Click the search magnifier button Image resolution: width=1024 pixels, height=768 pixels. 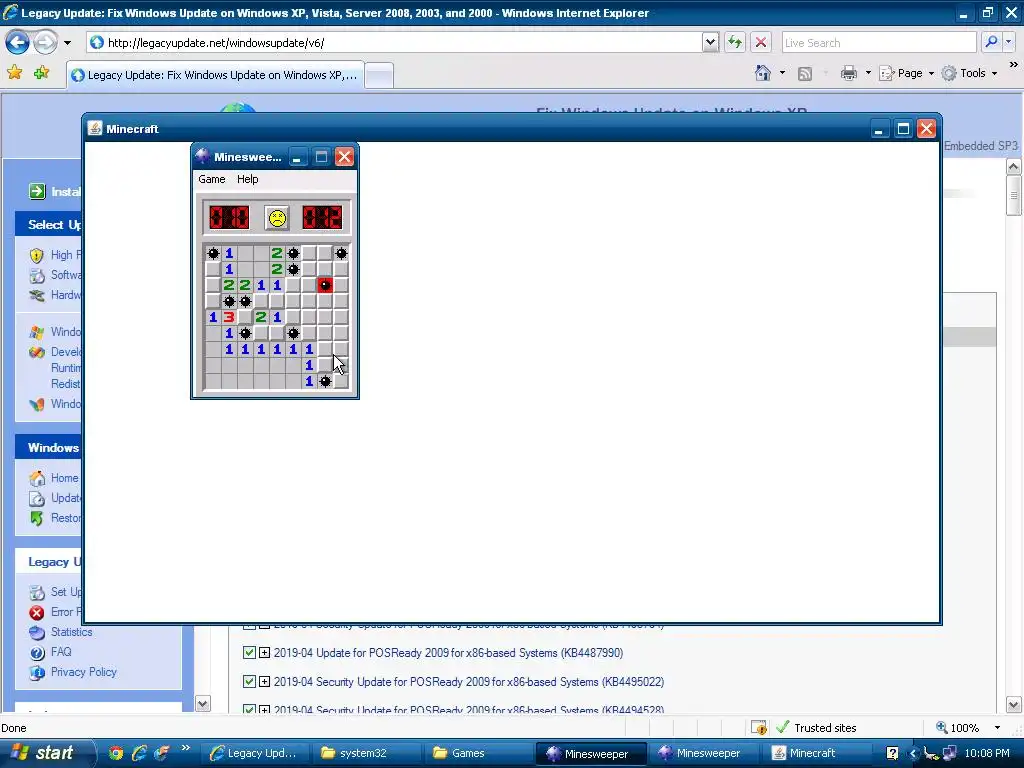tap(991, 42)
